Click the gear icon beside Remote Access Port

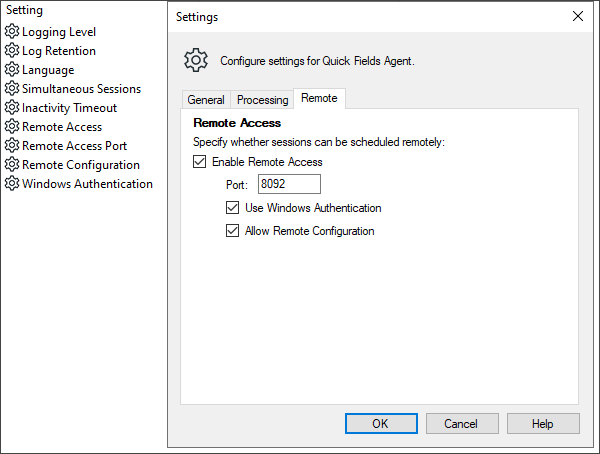coord(12,146)
